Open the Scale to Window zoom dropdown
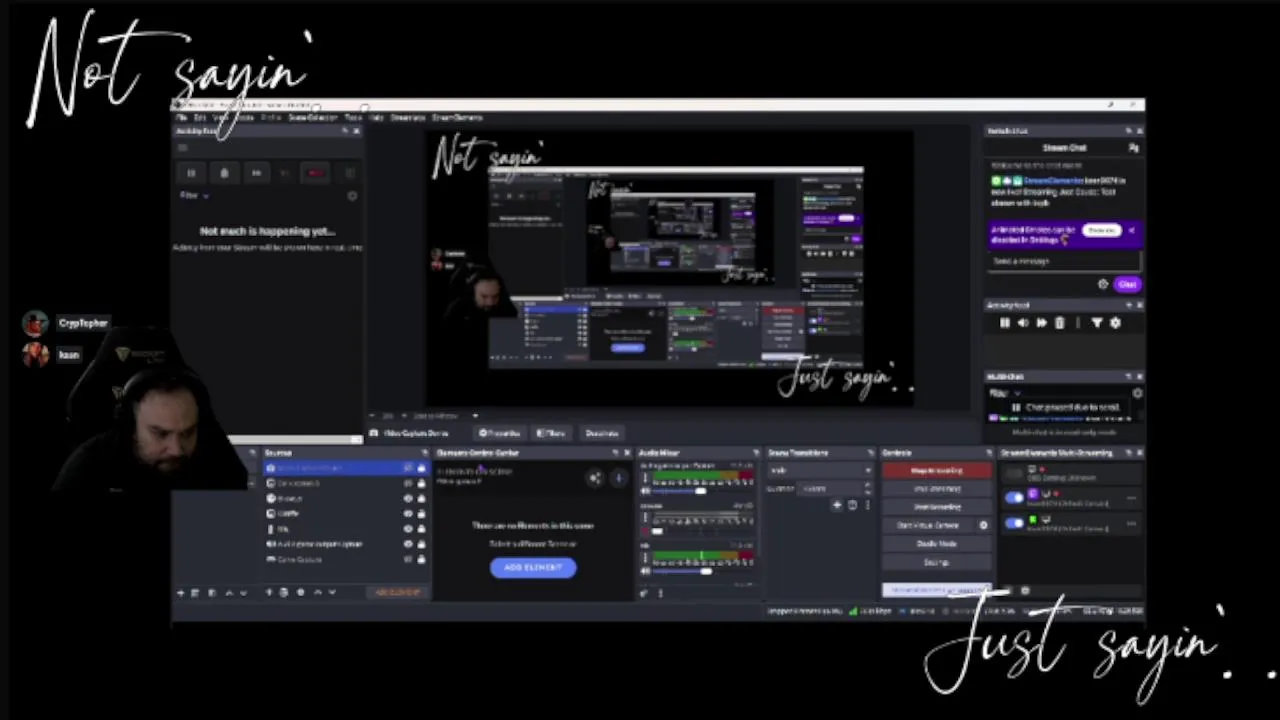 click(x=445, y=415)
